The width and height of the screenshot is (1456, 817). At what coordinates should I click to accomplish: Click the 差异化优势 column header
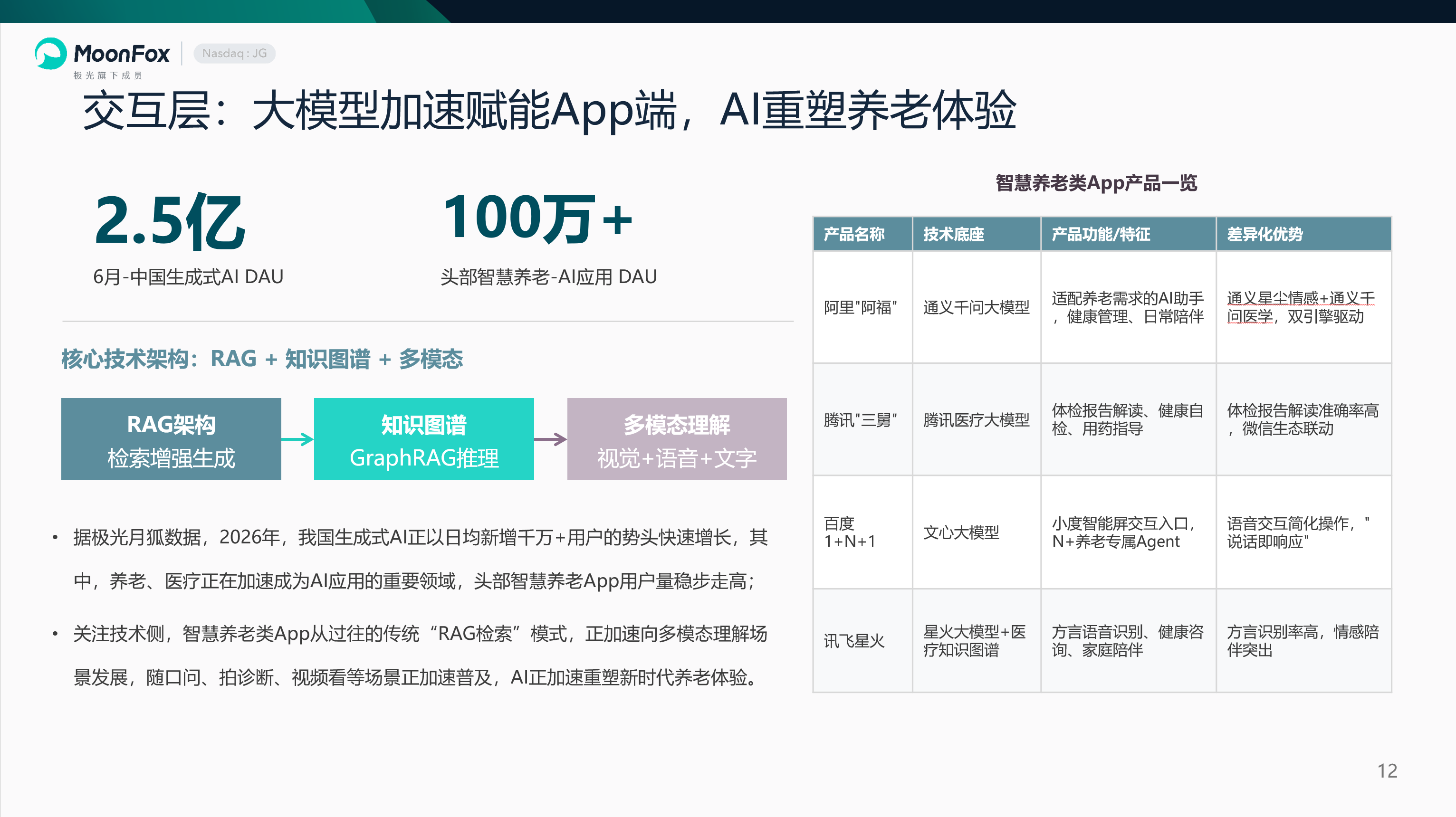pos(1303,234)
